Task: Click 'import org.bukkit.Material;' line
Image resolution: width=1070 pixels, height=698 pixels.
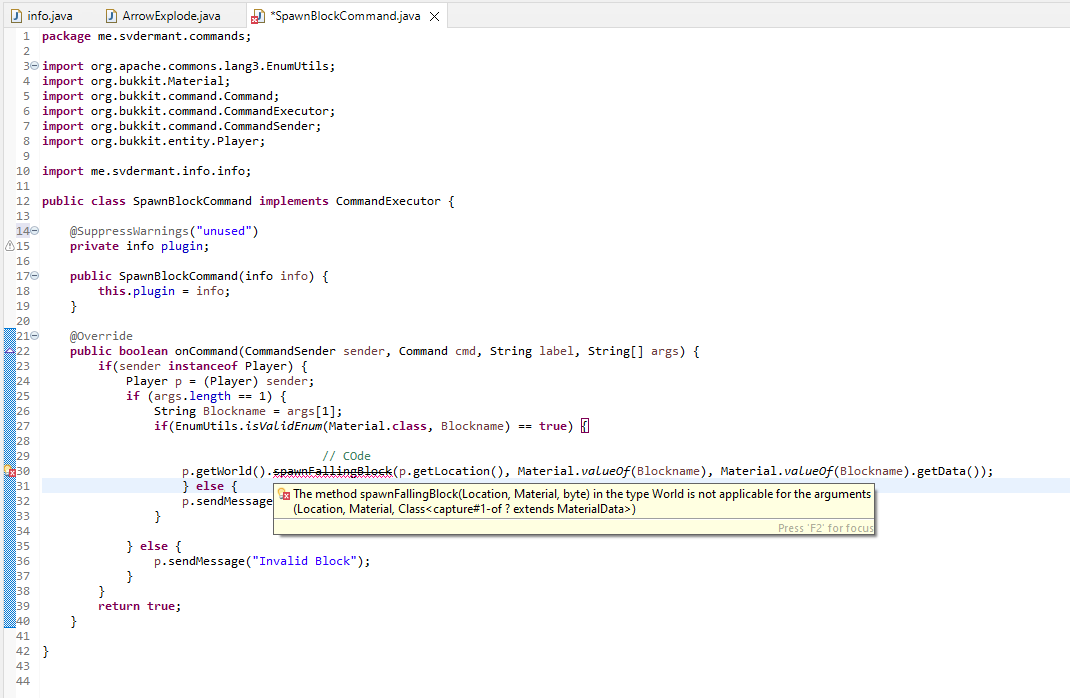Action: tap(136, 81)
